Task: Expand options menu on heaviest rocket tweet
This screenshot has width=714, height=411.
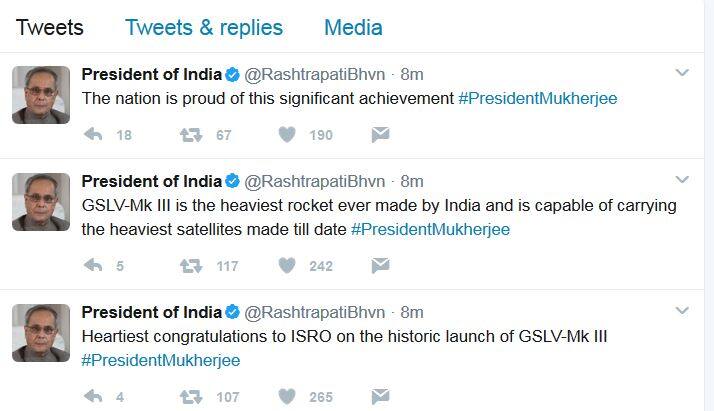Action: [682, 180]
